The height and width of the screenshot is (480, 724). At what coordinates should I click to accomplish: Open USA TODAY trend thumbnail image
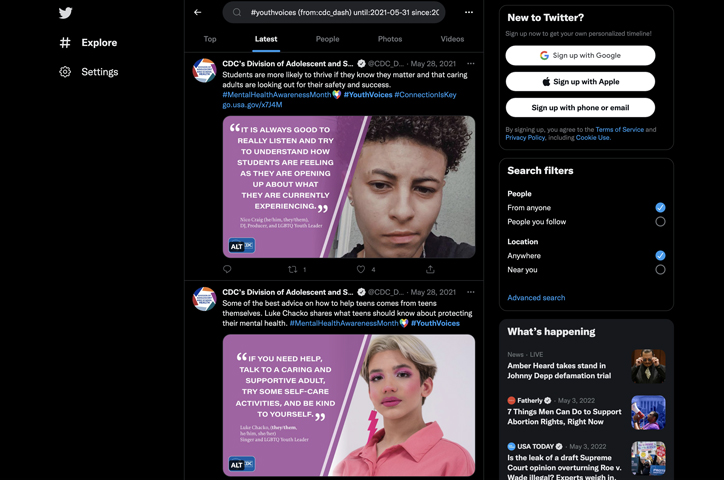click(x=648, y=458)
